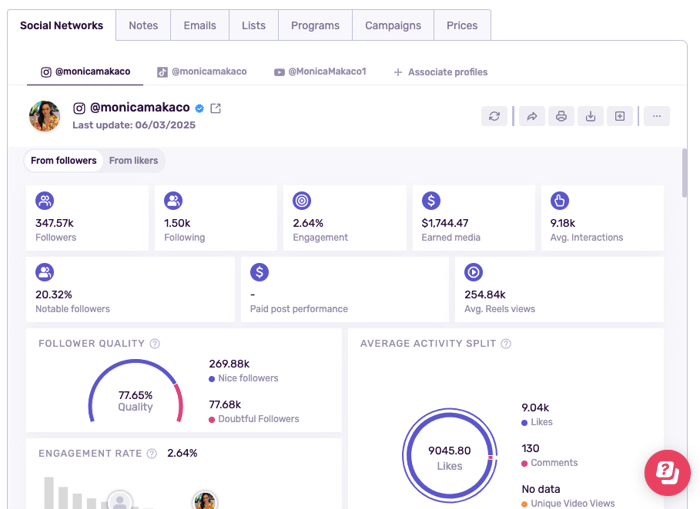
Task: Open the Campaigns tab
Action: tap(393, 25)
